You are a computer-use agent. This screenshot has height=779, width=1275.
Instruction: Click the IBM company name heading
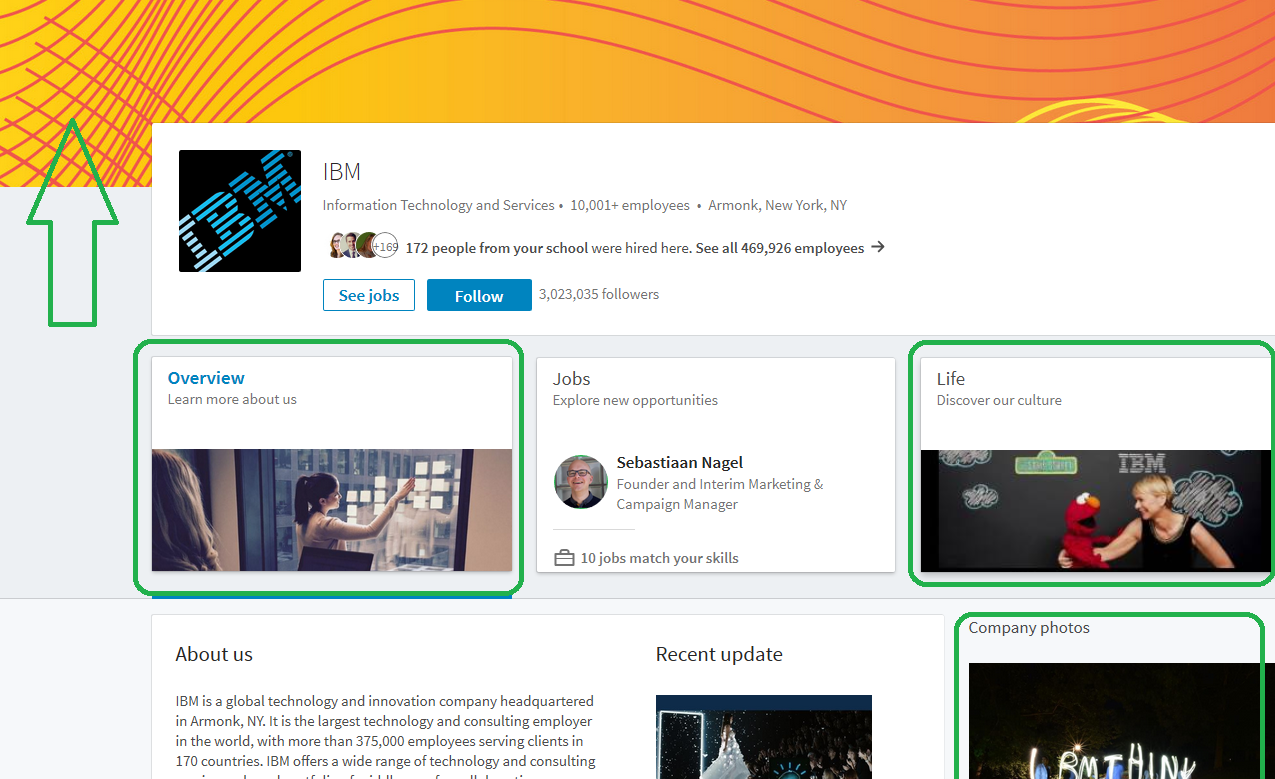point(342,172)
